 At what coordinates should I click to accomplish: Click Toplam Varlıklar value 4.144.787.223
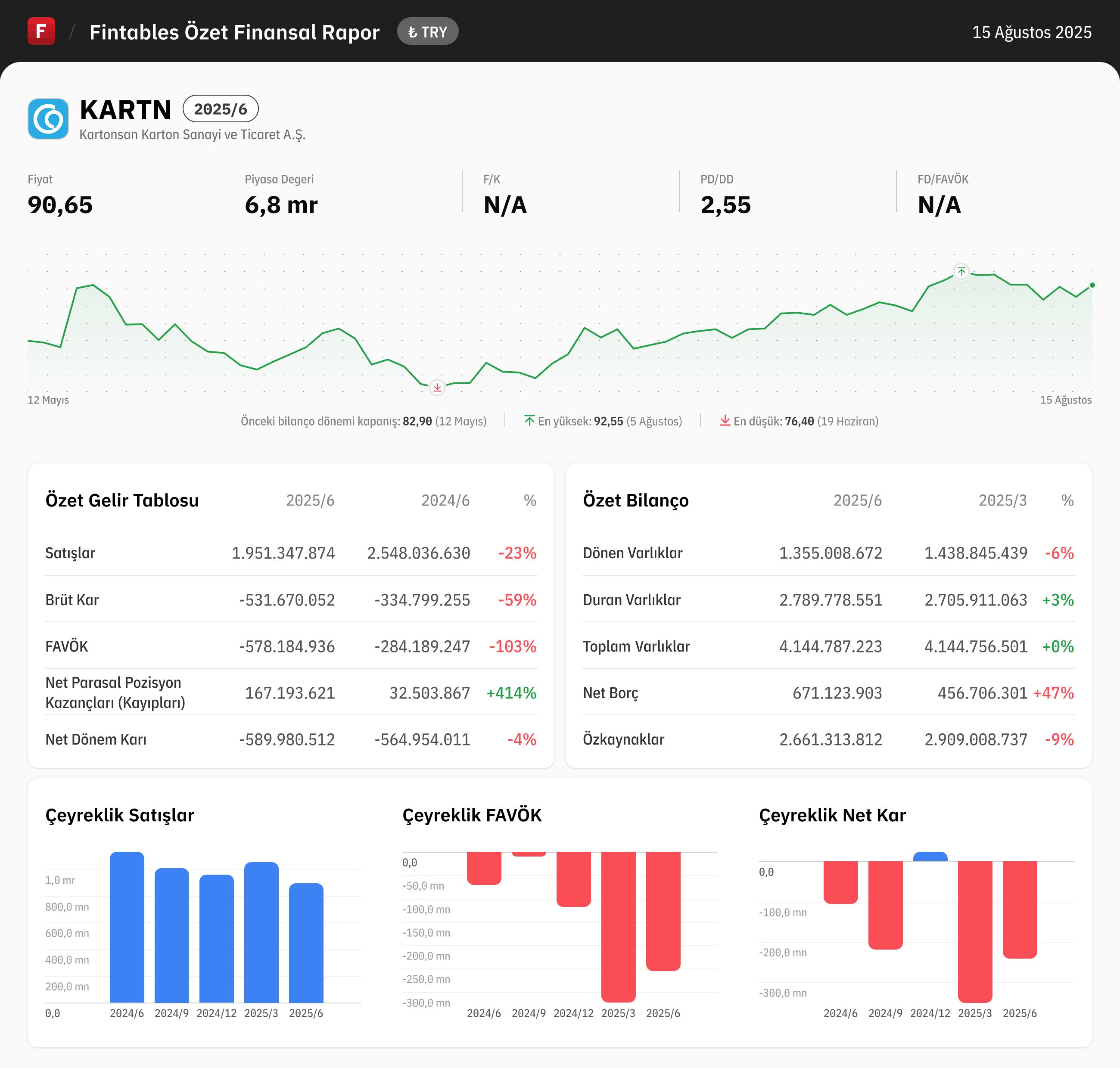tap(830, 646)
